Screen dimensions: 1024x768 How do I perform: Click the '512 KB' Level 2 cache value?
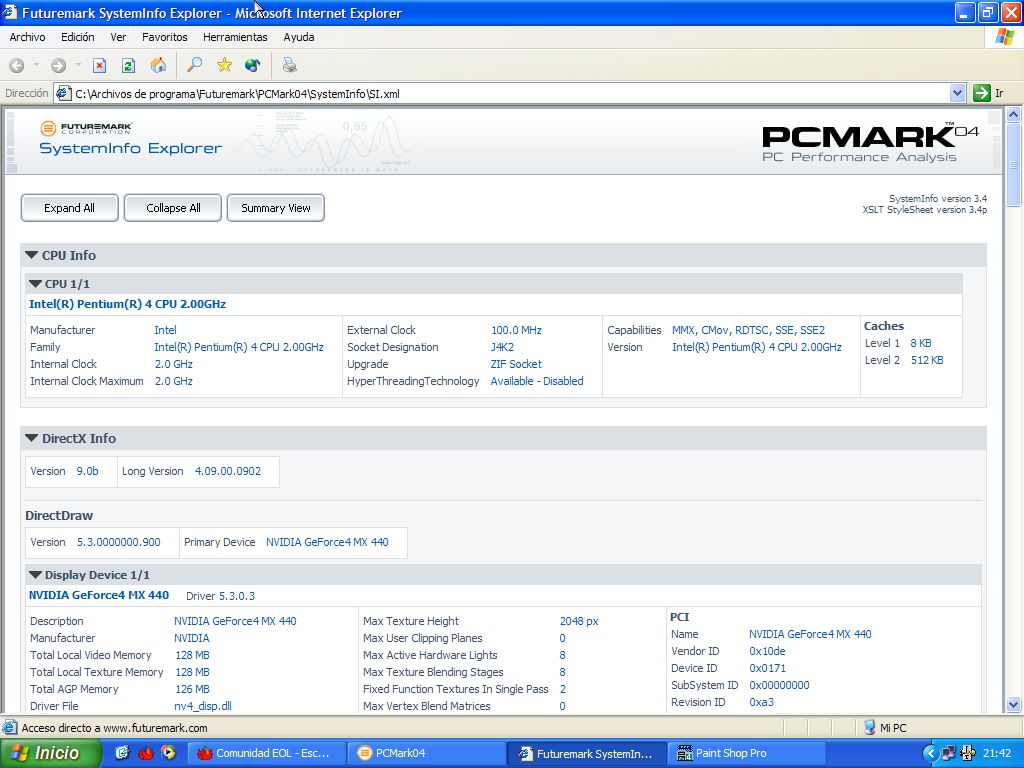pos(927,360)
